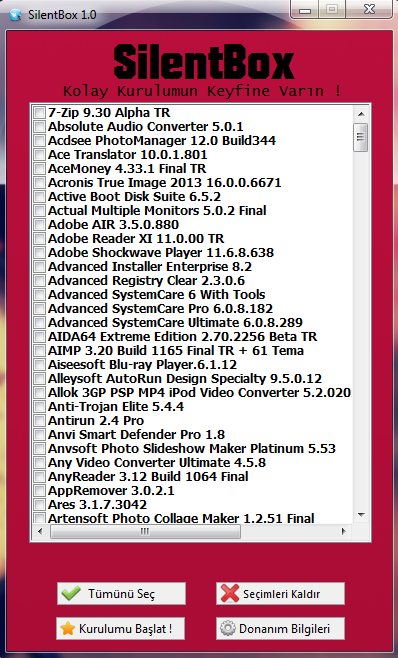Click the horizontal scrollbar thumb
Viewport: 398px width, 658px height.
(x=145, y=531)
